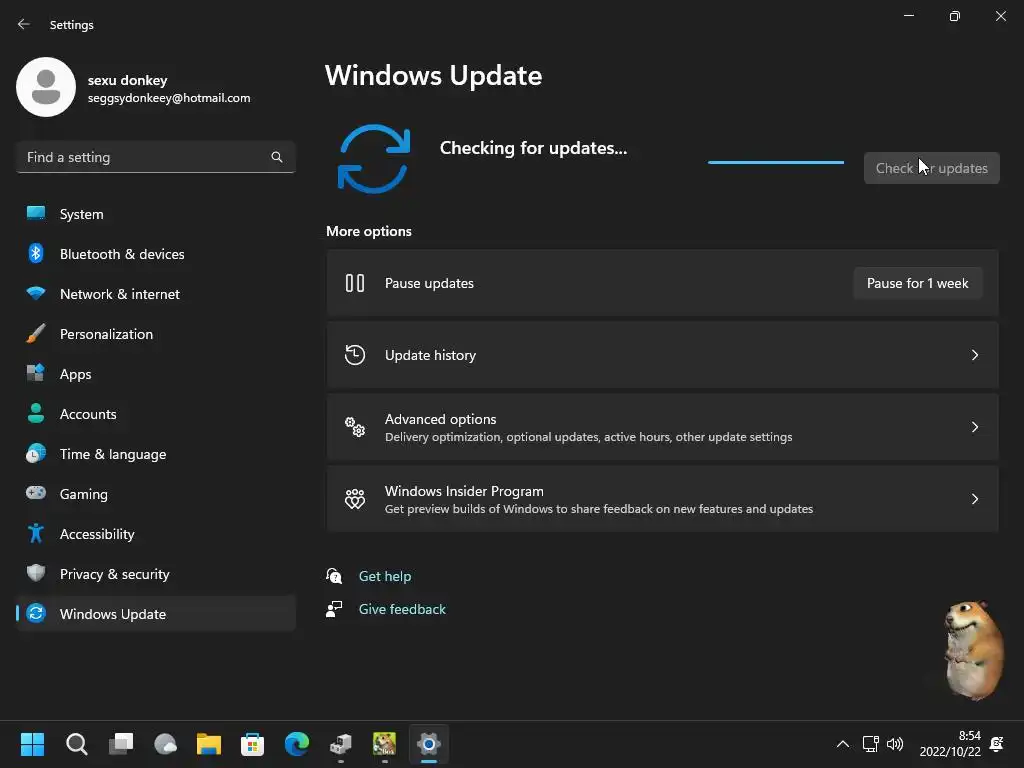
Task: Click the Check for updates button
Action: (x=931, y=168)
